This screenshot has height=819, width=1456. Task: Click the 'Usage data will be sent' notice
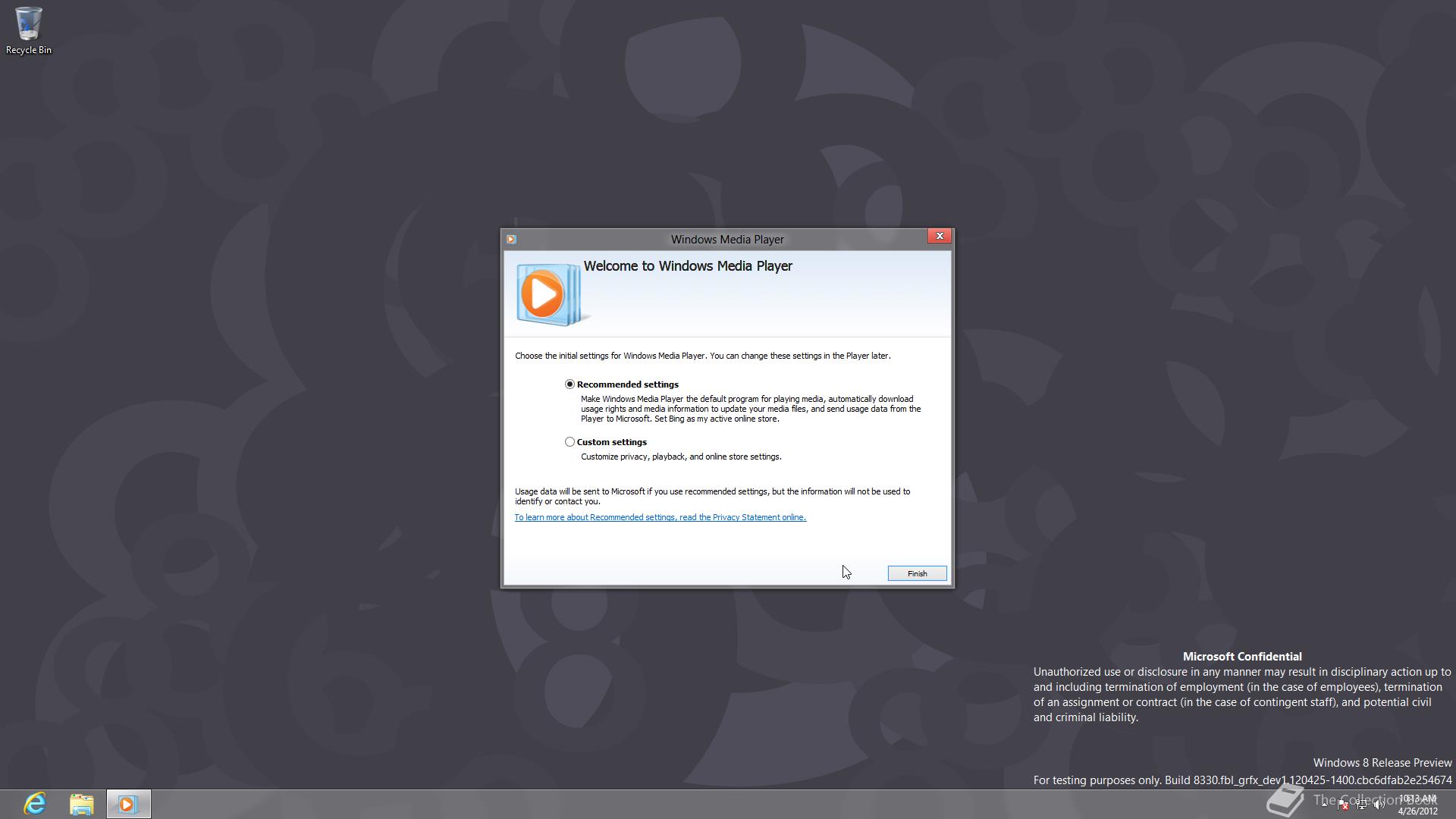pos(712,496)
